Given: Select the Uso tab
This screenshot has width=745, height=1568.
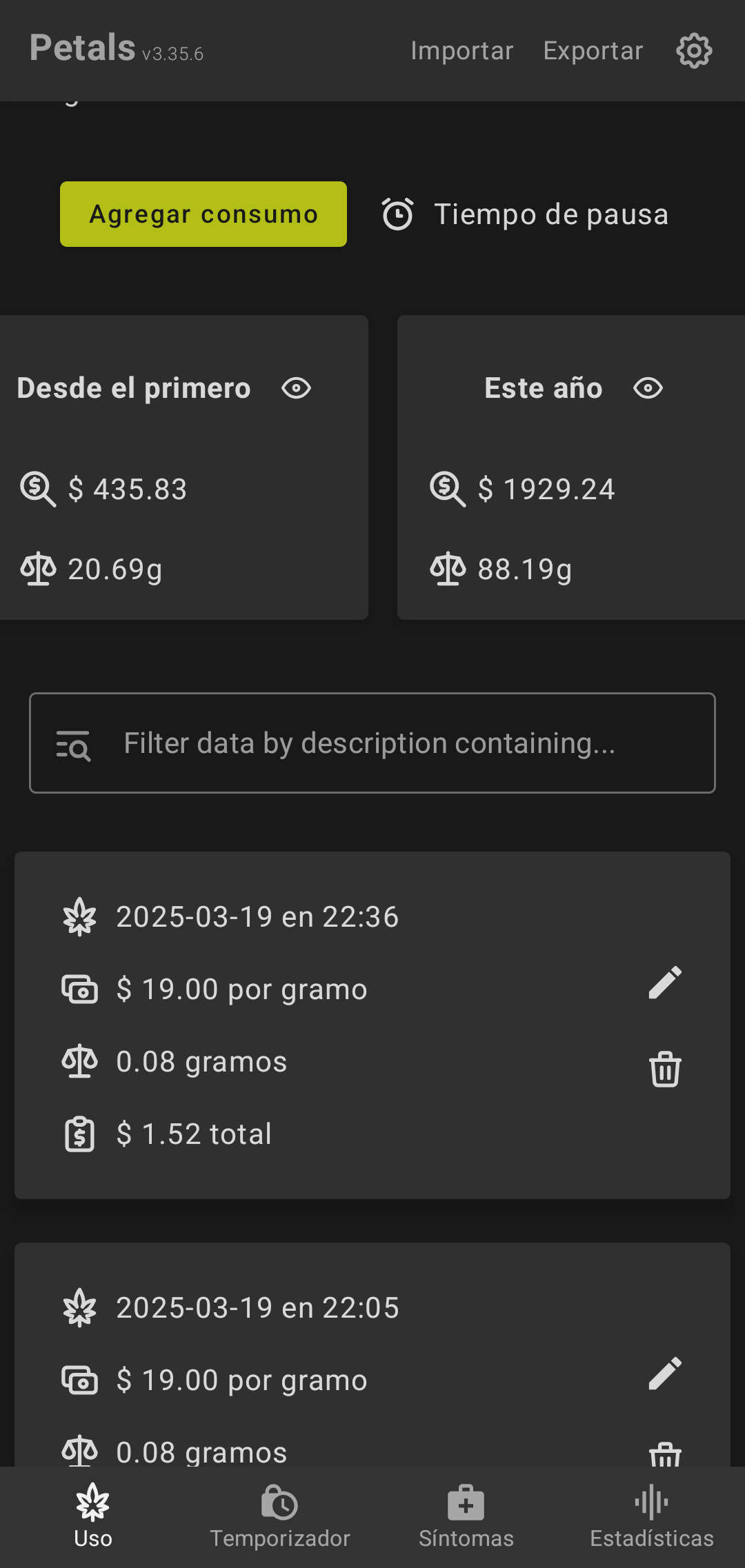Looking at the screenshot, I should tap(93, 1517).
